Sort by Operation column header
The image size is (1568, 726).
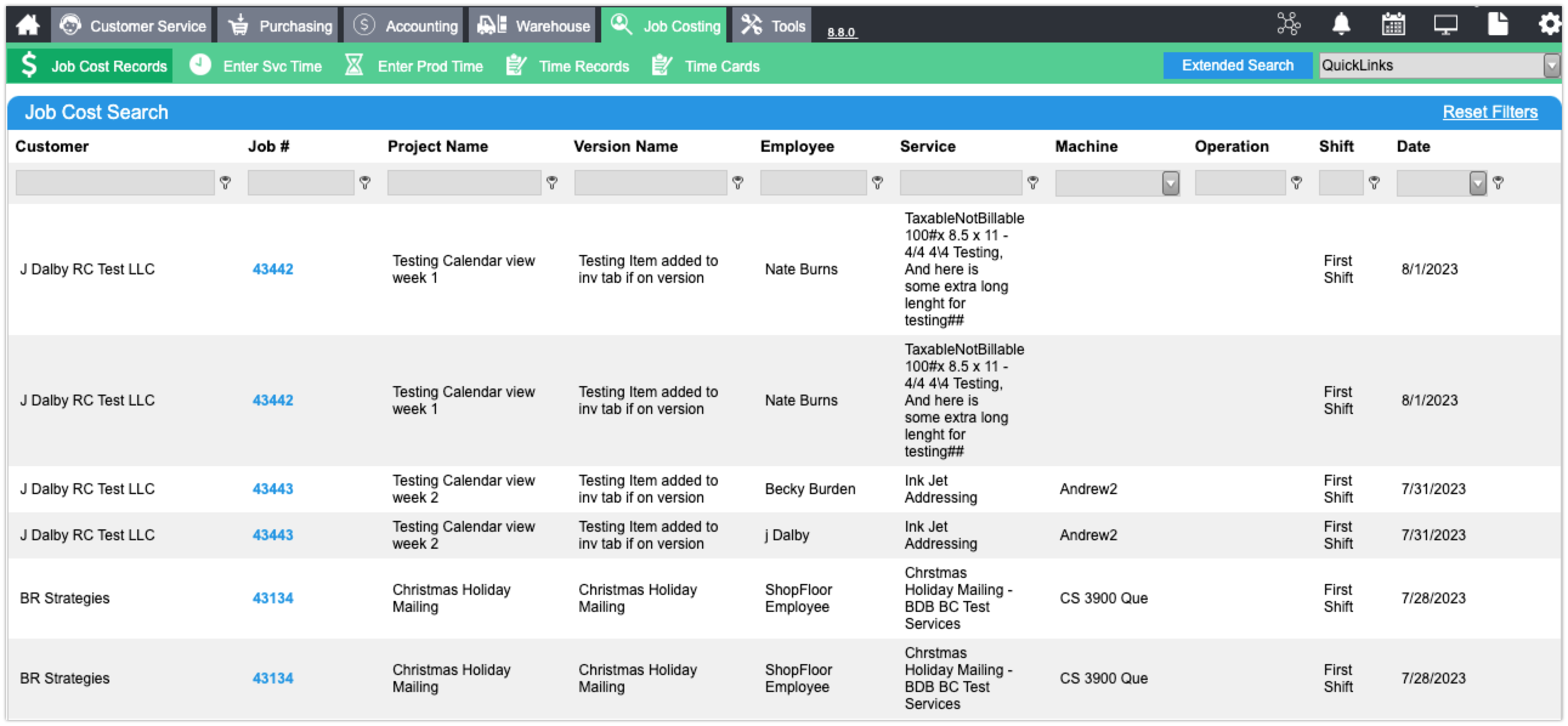coord(1232,146)
